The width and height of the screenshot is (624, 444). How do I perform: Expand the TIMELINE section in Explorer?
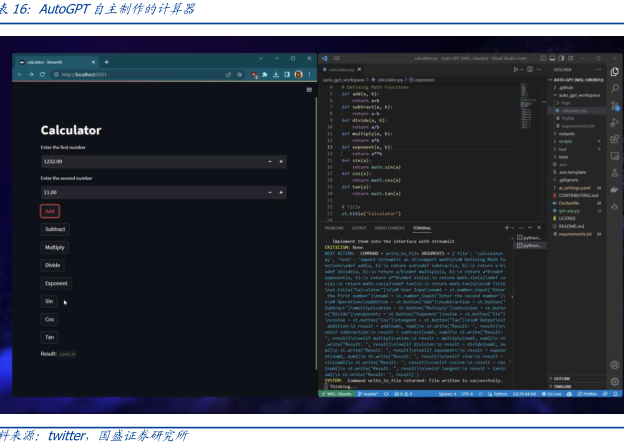click(x=562, y=385)
